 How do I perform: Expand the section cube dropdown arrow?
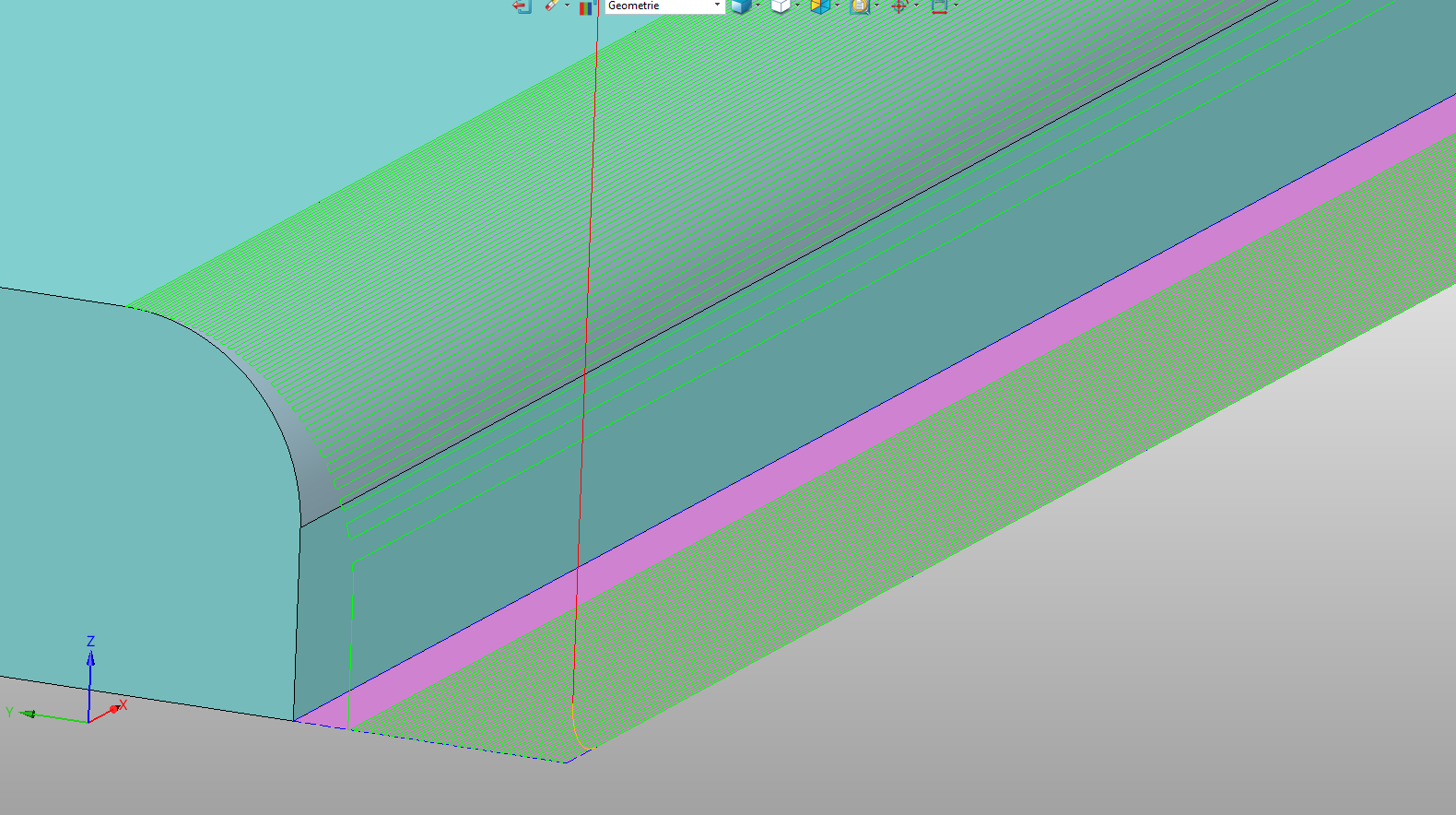pos(838,6)
